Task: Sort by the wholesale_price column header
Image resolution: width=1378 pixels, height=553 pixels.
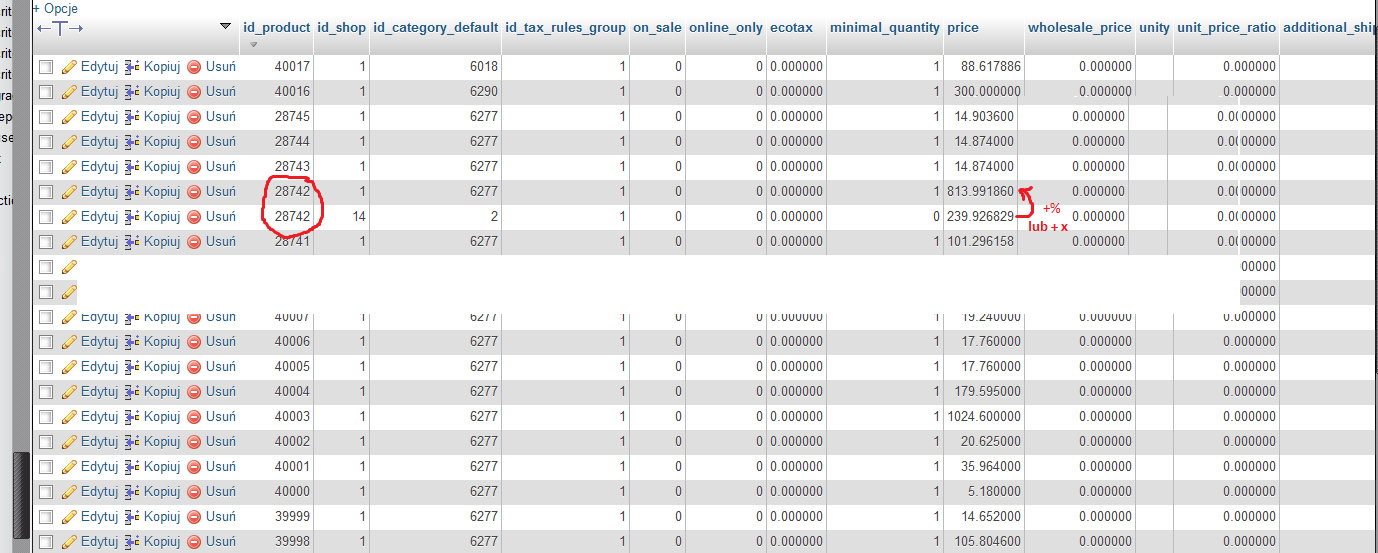Action: pyautogui.click(x=1080, y=27)
